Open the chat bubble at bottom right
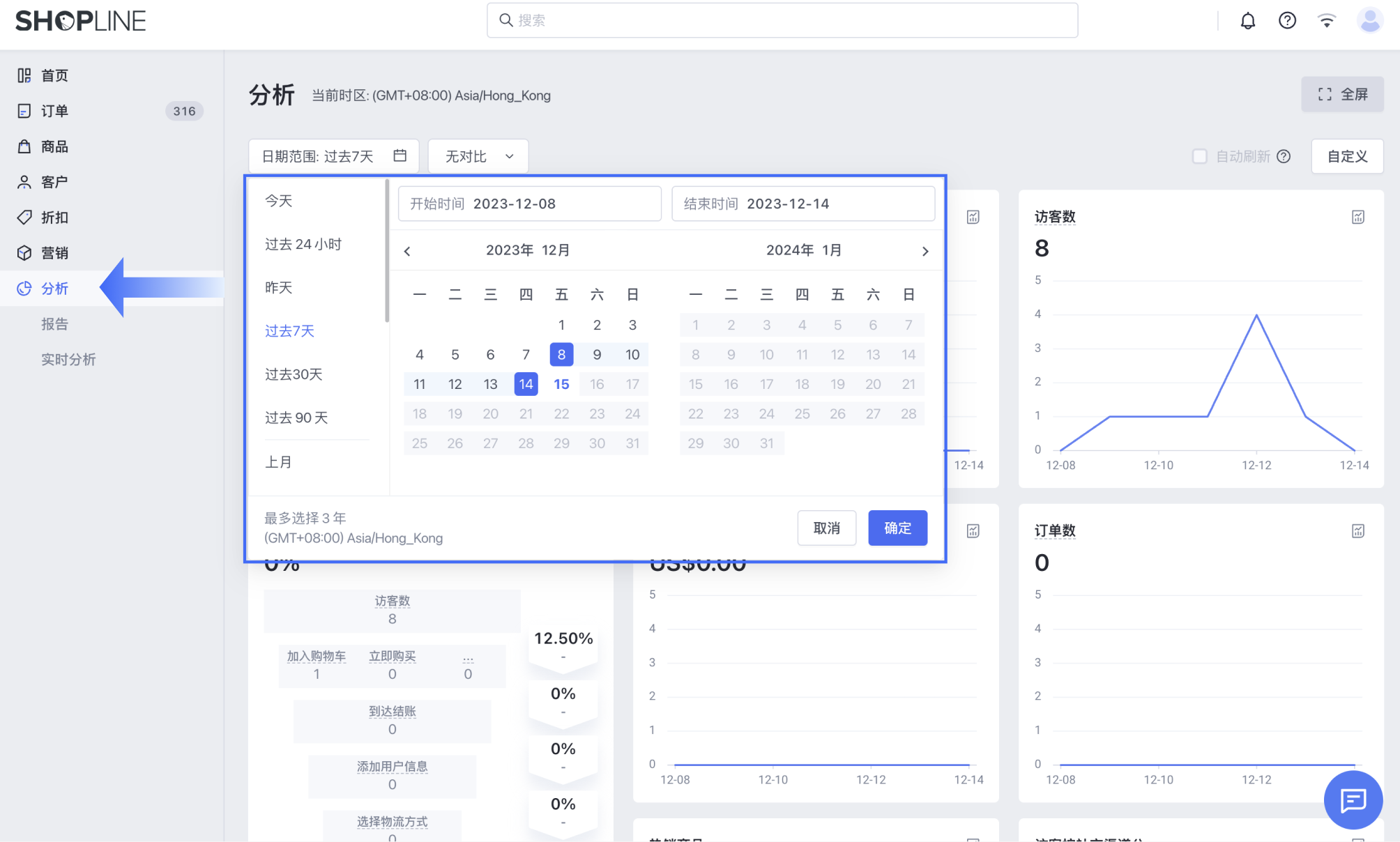The width and height of the screenshot is (1400, 842). pyautogui.click(x=1353, y=800)
